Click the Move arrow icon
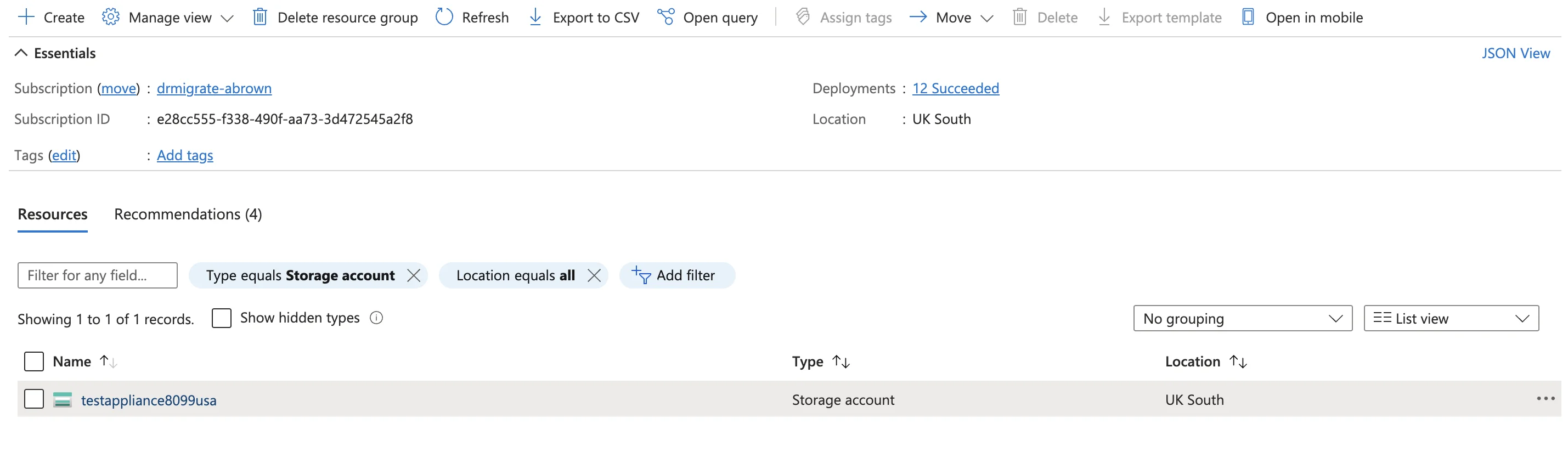Screen dimensions: 1568x452 pyautogui.click(x=918, y=17)
